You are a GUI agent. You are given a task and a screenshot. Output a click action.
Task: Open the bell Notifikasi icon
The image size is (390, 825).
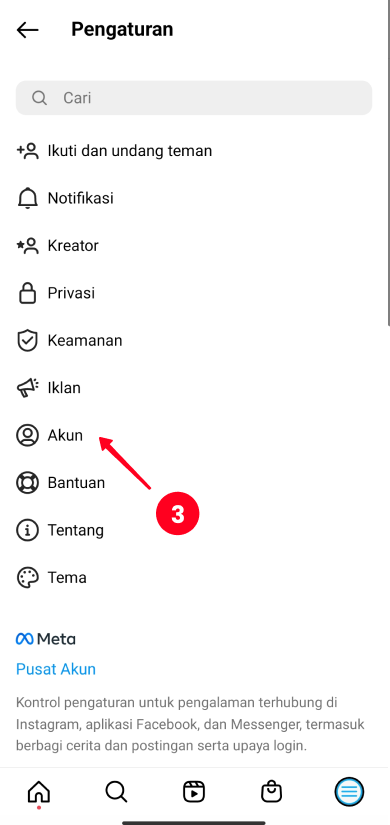coord(27,198)
